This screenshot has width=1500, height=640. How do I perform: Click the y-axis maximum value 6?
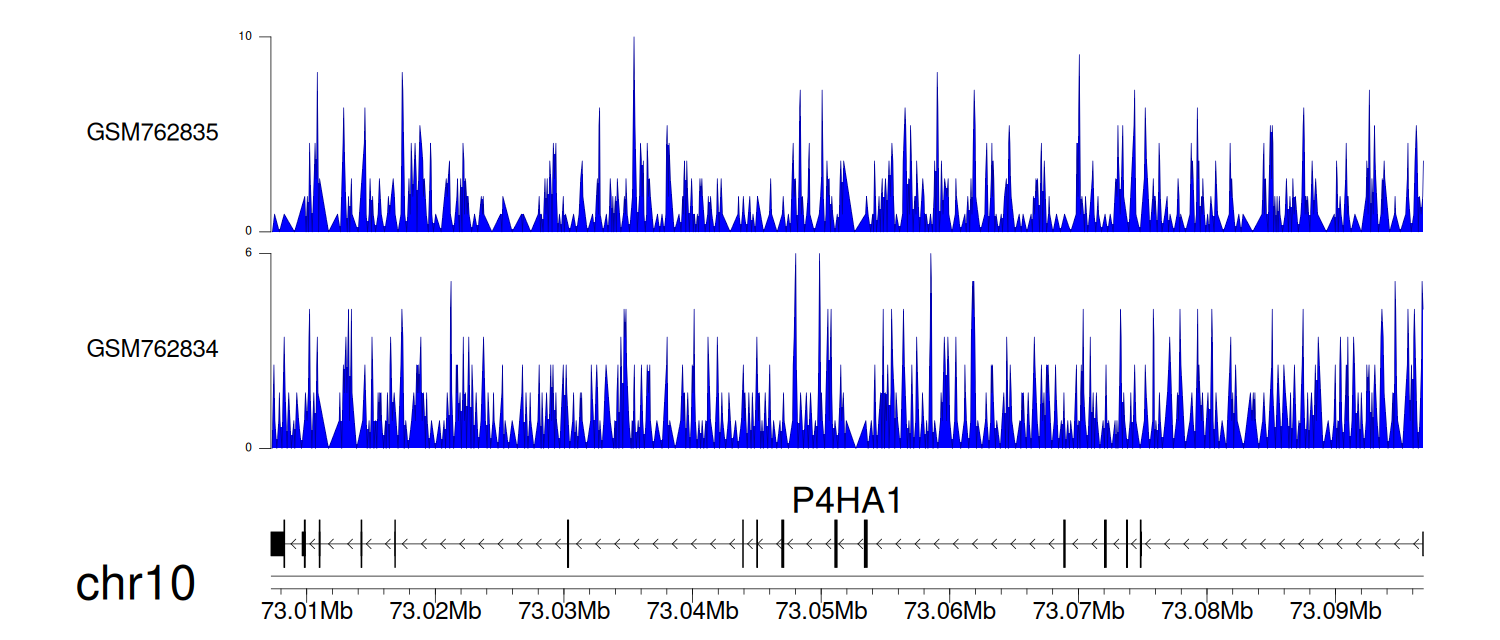[x=249, y=254]
